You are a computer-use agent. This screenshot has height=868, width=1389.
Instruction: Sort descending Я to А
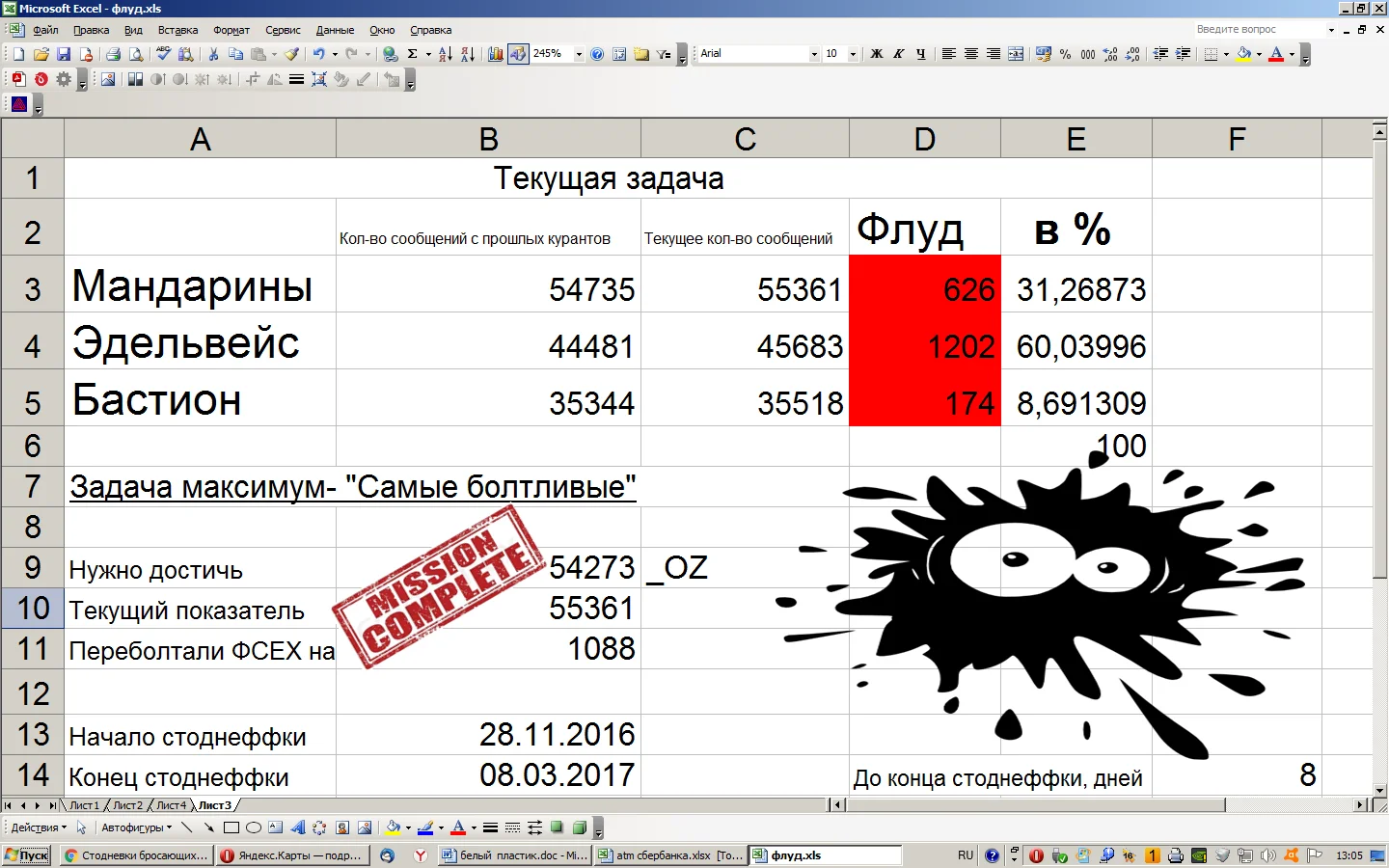[x=467, y=54]
